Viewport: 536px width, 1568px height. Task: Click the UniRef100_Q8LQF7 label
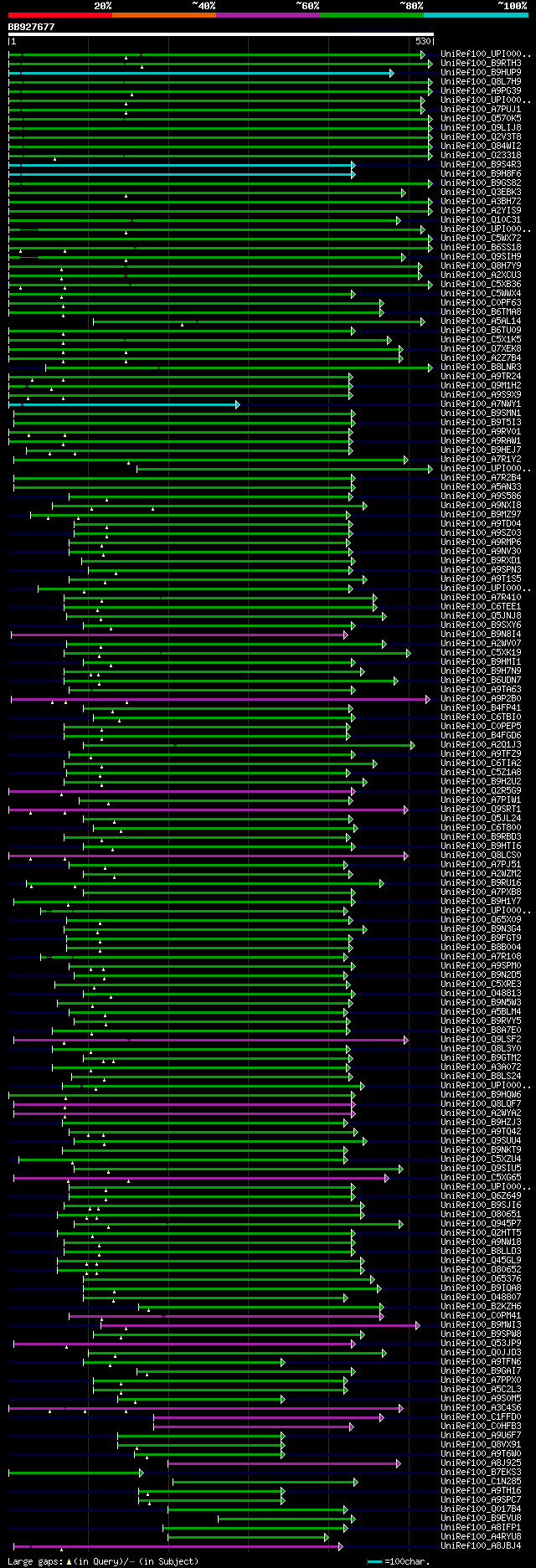[x=481, y=1103]
